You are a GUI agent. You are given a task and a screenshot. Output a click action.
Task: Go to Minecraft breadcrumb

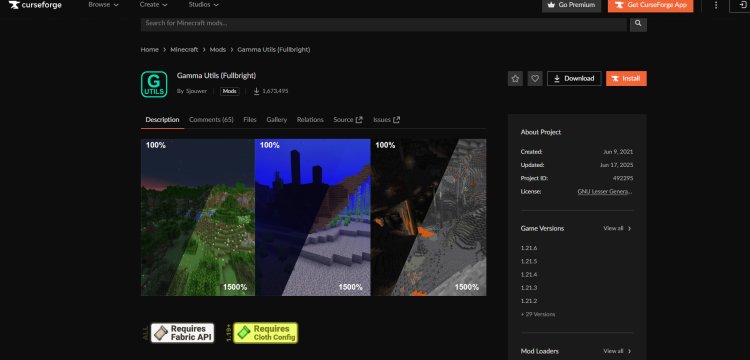tap(184, 50)
